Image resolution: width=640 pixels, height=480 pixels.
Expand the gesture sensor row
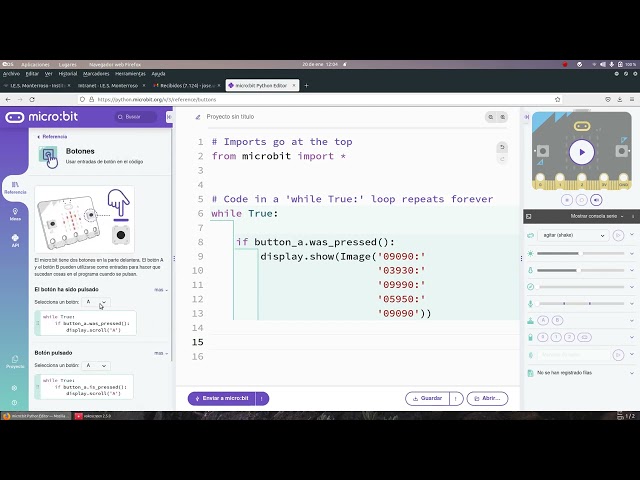click(x=632, y=235)
